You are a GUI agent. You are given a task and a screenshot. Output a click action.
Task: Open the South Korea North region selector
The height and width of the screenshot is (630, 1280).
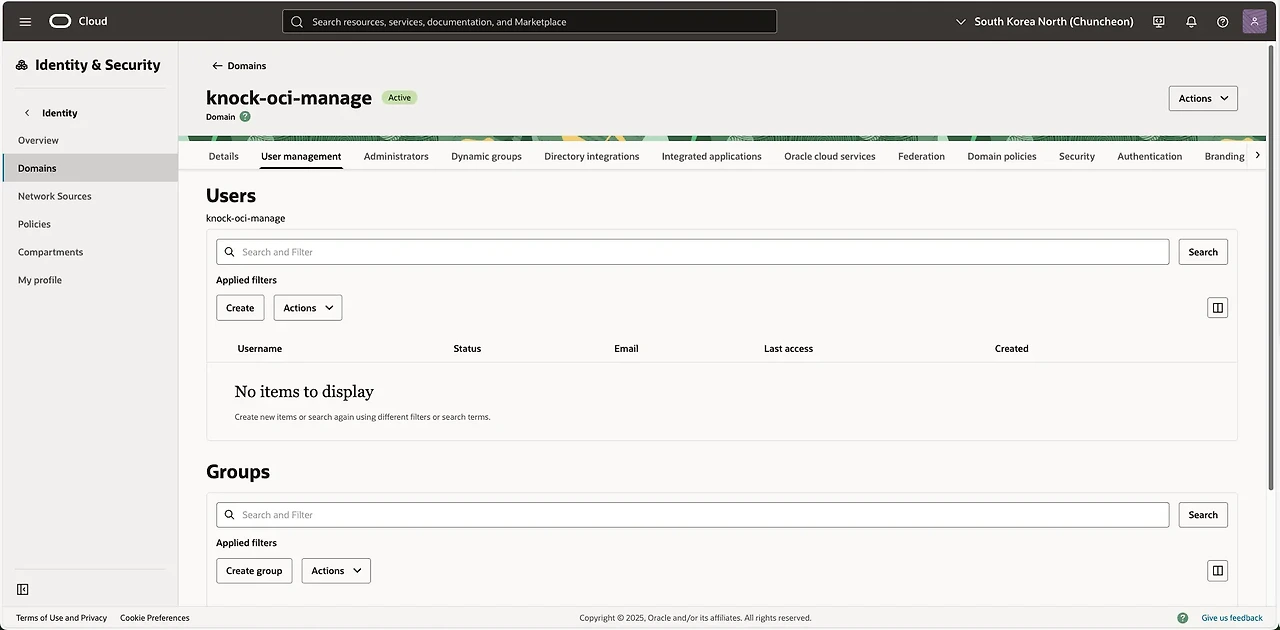pyautogui.click(x=1045, y=21)
